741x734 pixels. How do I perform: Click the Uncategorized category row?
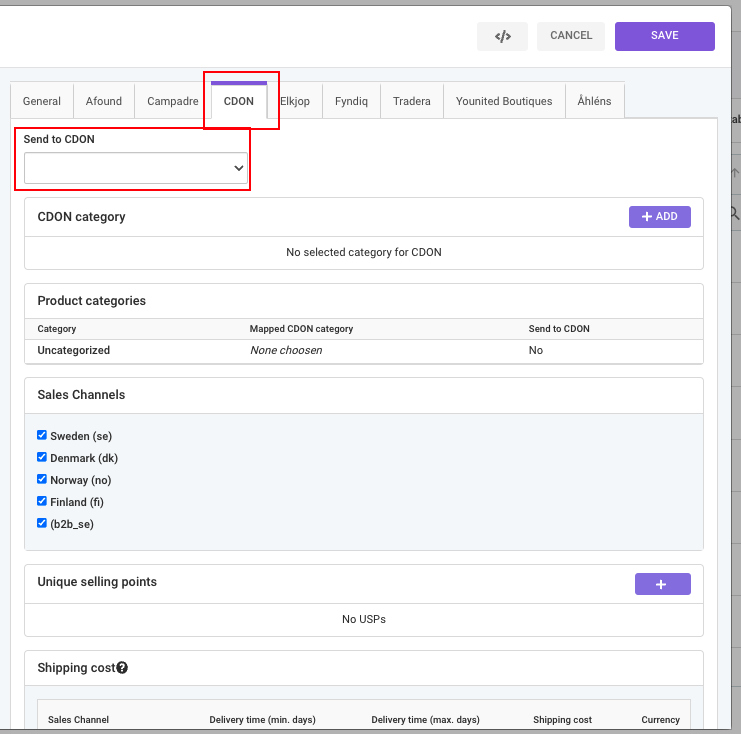pyautogui.click(x=364, y=351)
